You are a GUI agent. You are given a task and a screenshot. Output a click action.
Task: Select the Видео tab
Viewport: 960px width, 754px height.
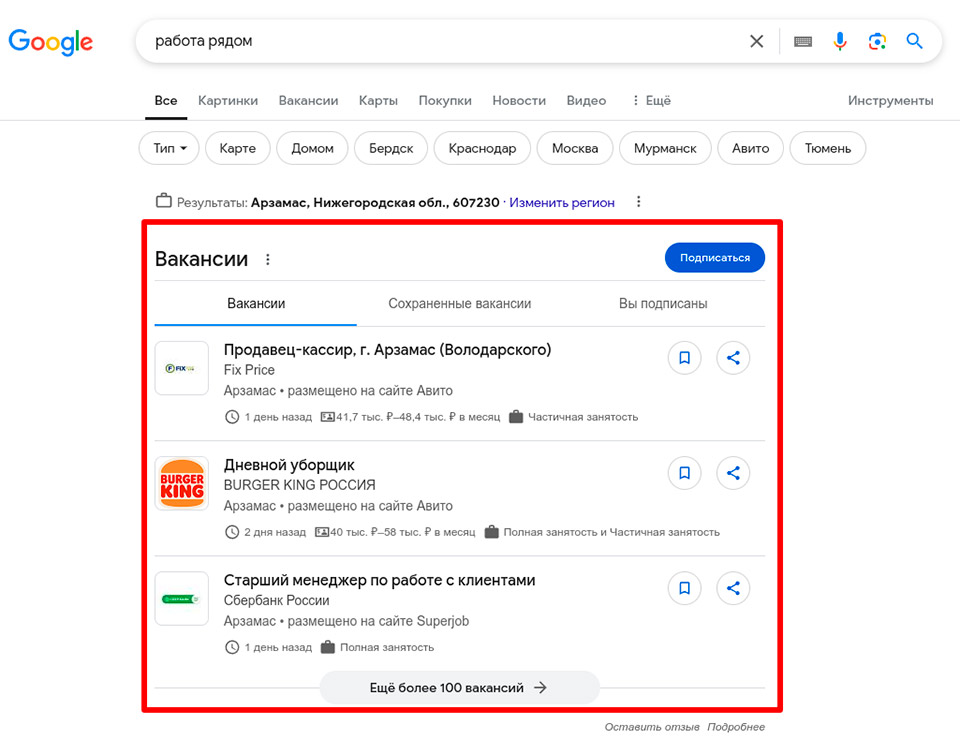[x=586, y=100]
